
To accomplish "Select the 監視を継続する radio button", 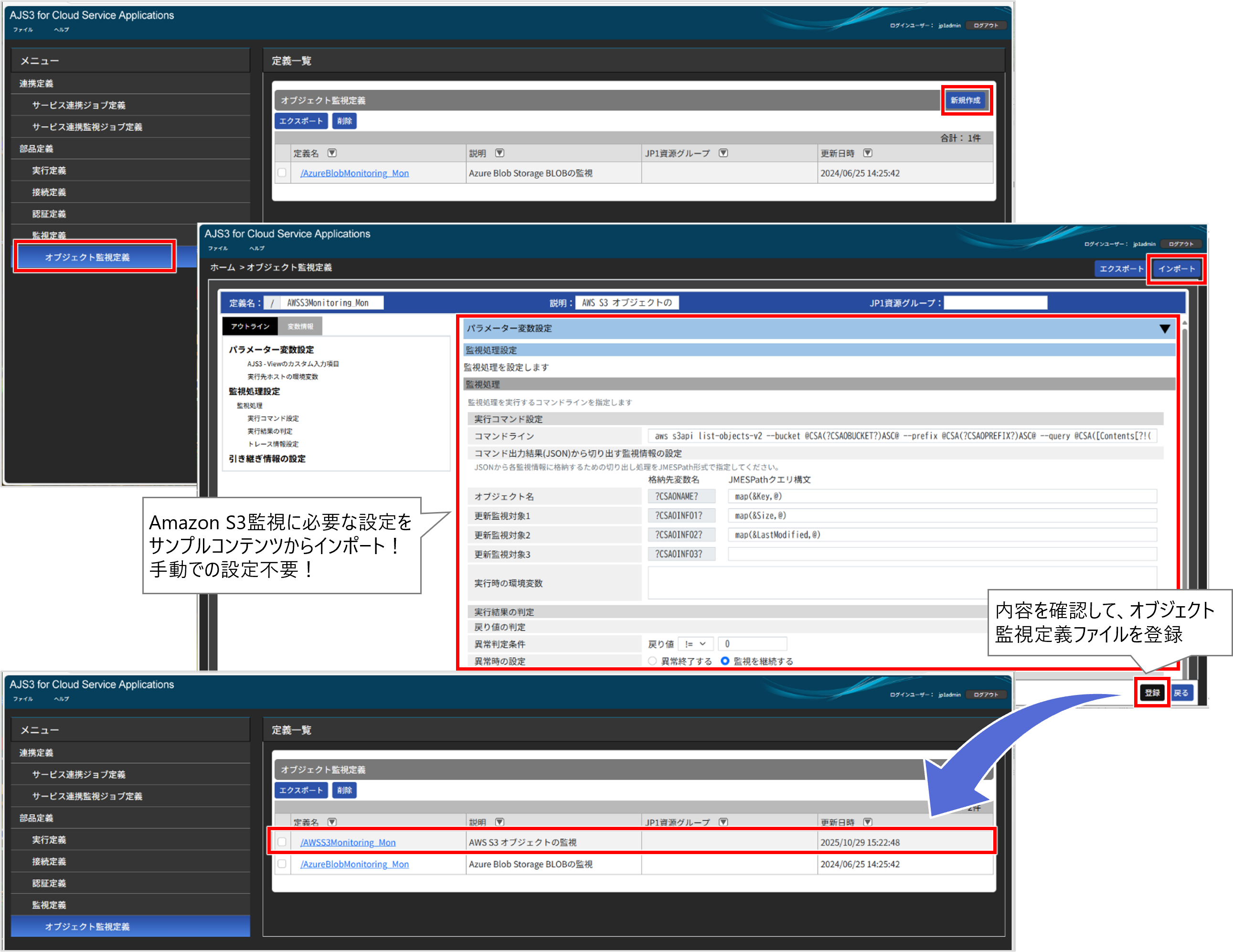I will click(x=725, y=661).
